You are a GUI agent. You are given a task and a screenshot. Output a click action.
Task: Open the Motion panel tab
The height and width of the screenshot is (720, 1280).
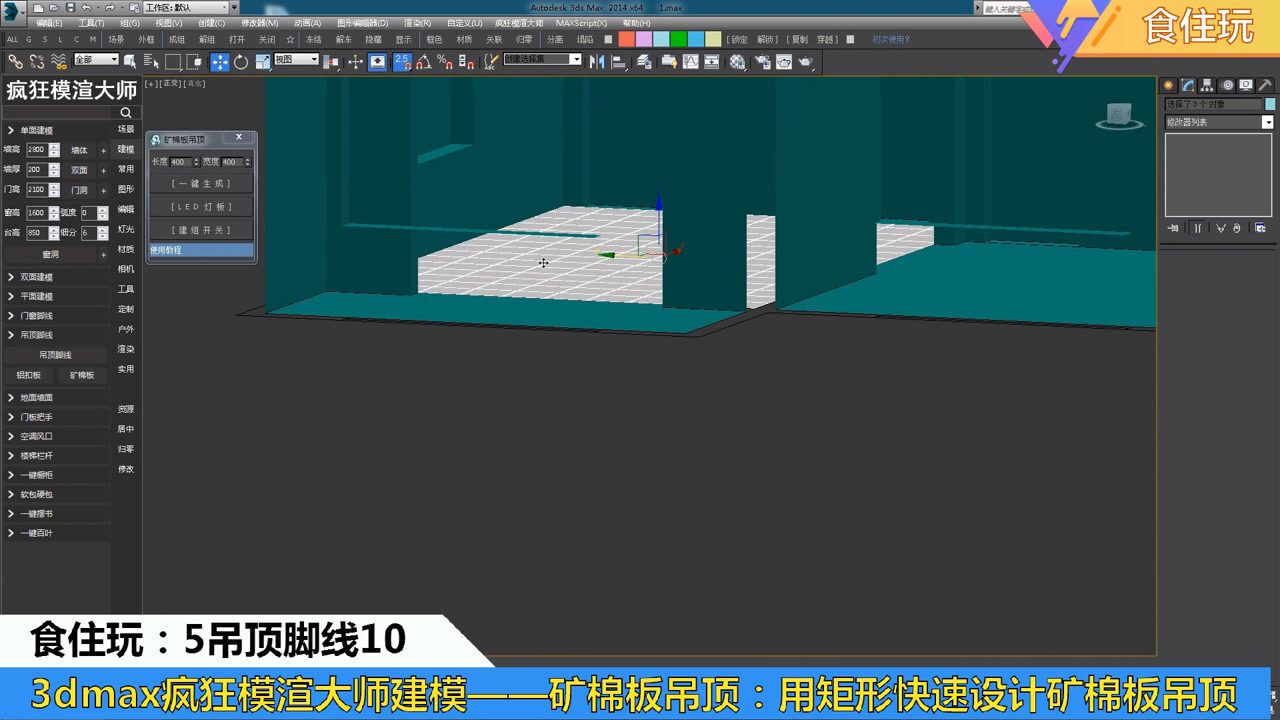click(1227, 85)
